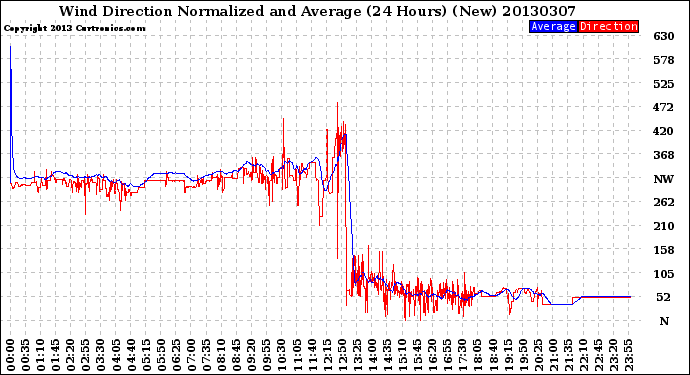Viewport: 690px width, 375px height.
Task: Click the 105 y-axis label
Action: 664,274
